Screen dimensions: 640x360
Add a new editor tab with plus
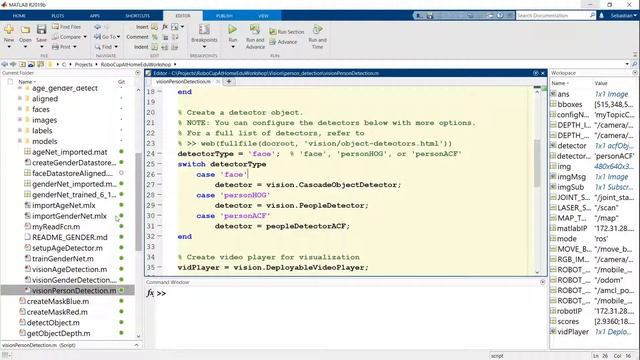pyautogui.click(x=229, y=82)
